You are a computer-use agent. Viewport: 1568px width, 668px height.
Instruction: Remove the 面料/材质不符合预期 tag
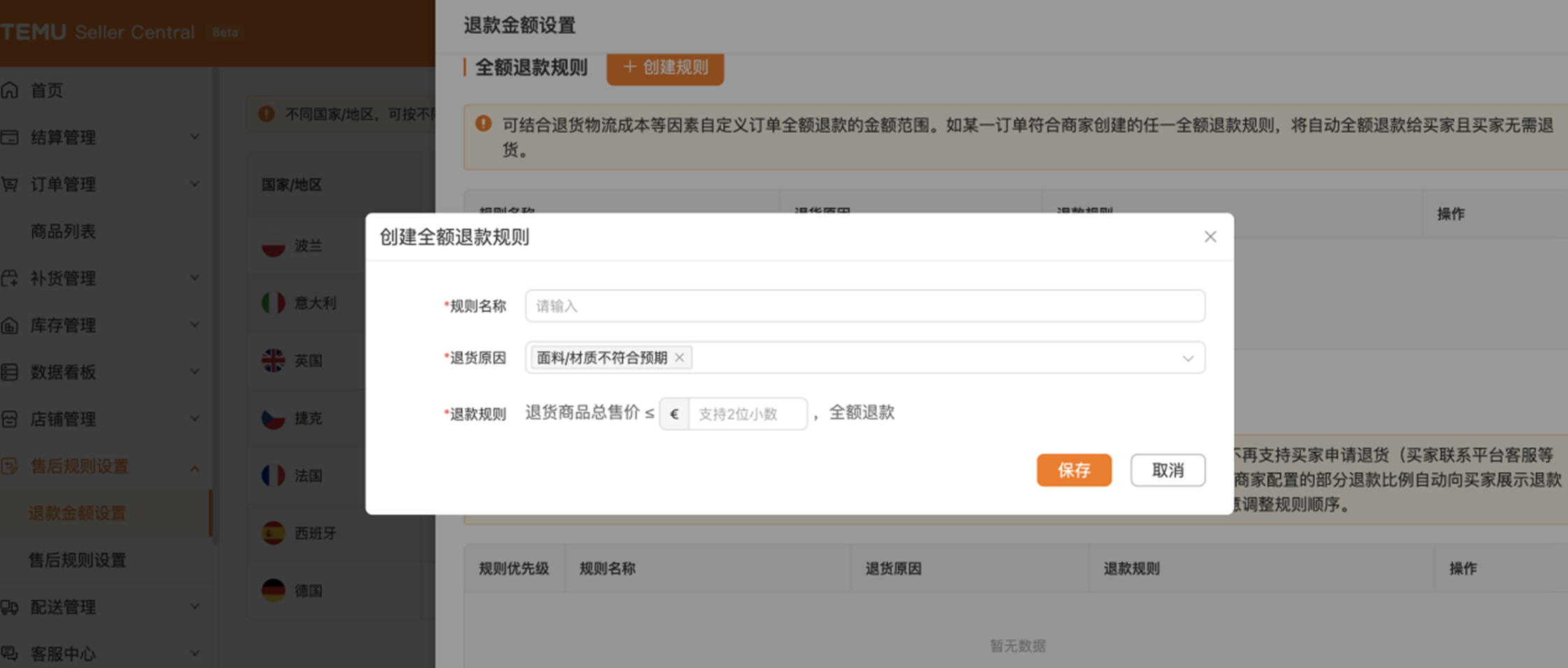(x=679, y=358)
